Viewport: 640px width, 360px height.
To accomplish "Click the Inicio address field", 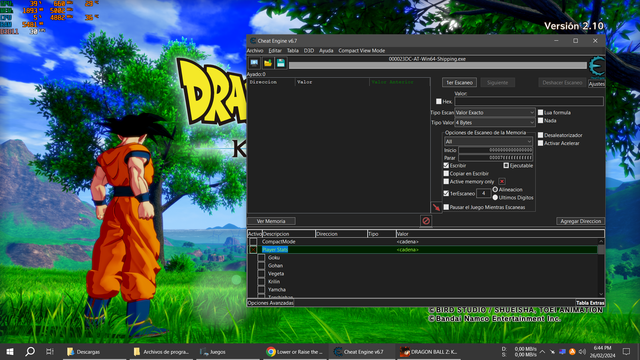I will click(496, 150).
